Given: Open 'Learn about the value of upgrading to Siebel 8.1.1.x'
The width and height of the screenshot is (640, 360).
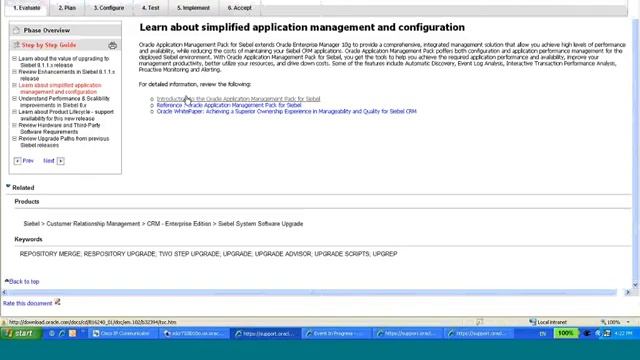Looking at the screenshot, I should 64,62.
